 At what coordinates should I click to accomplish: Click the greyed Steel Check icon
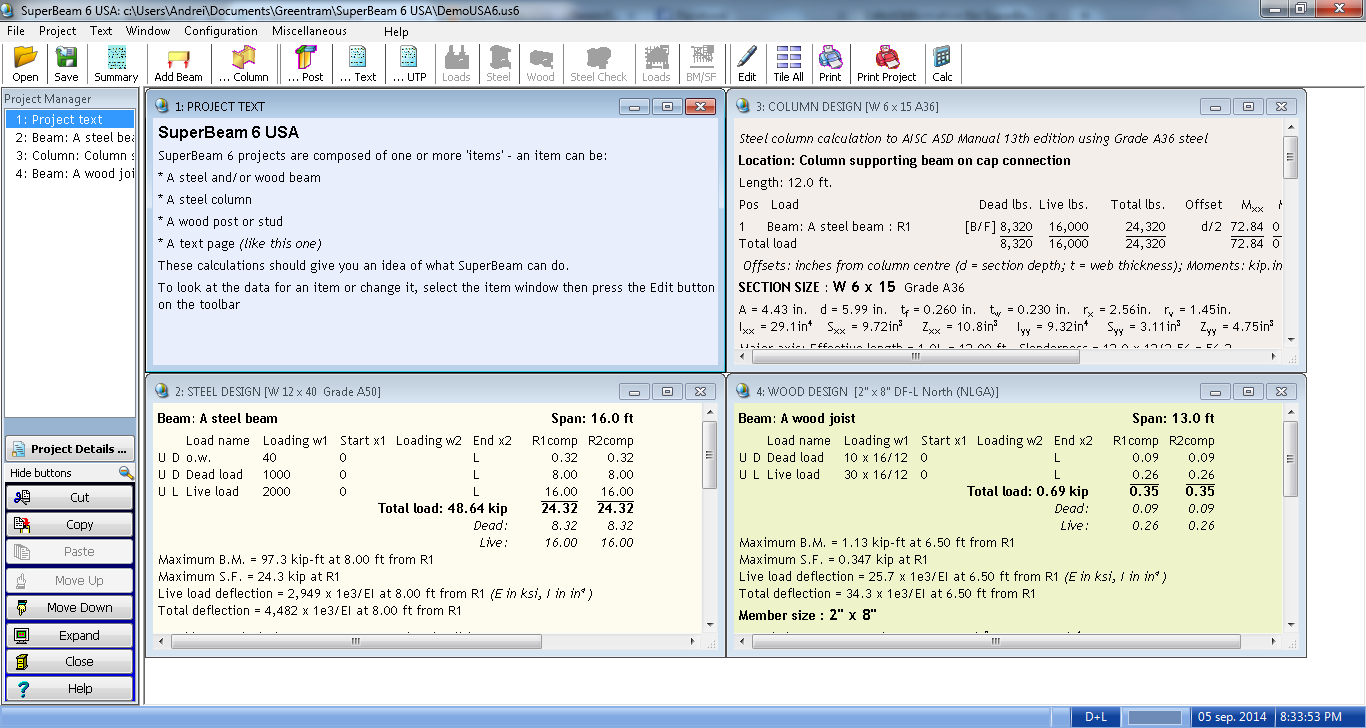pos(598,63)
